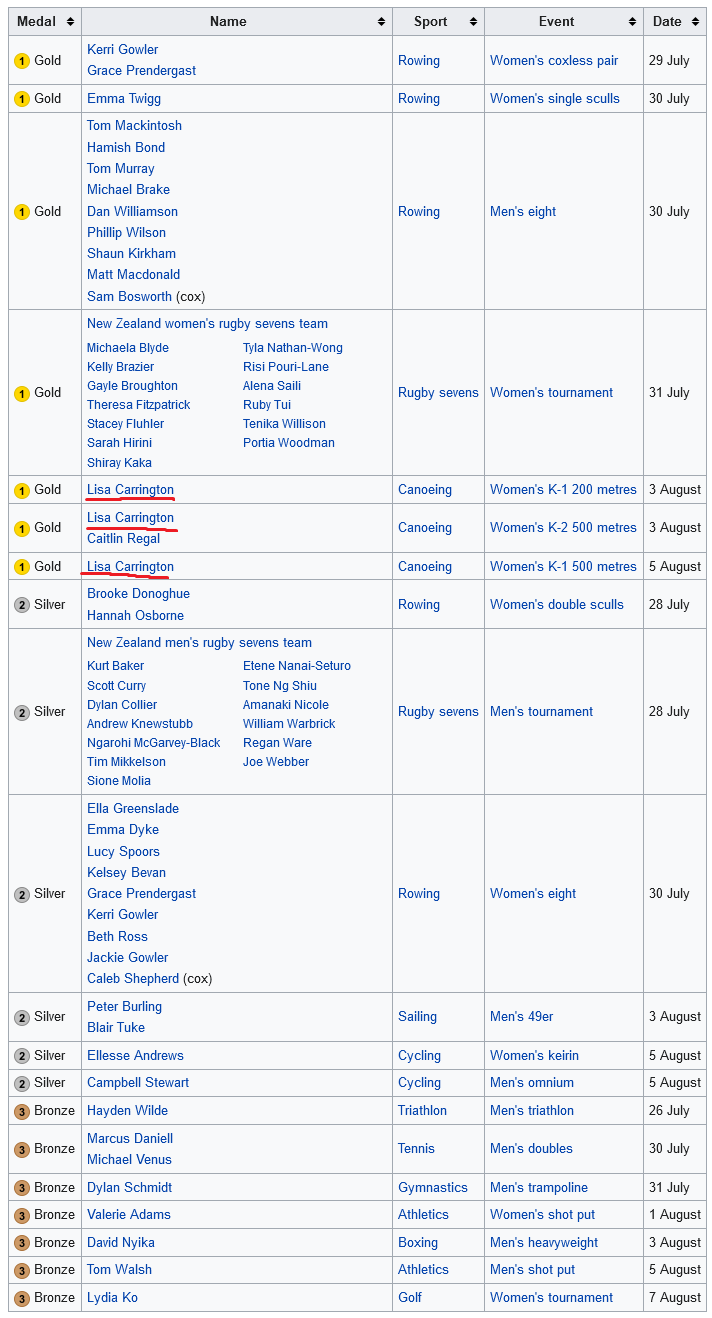Viewport: 712px width, 1318px height.
Task: Open Dylan Schmidt link
Action: pos(129,1187)
